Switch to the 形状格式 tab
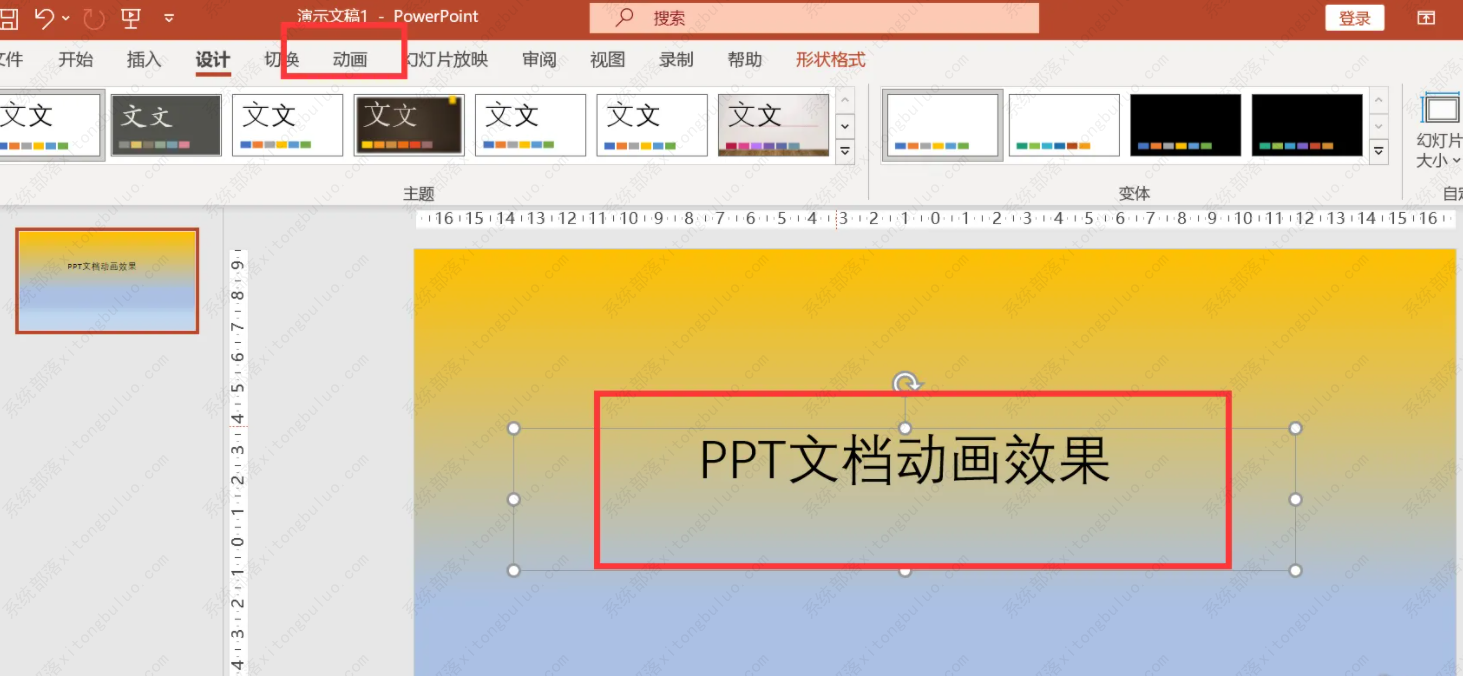The height and width of the screenshot is (676, 1463). pyautogui.click(x=829, y=59)
